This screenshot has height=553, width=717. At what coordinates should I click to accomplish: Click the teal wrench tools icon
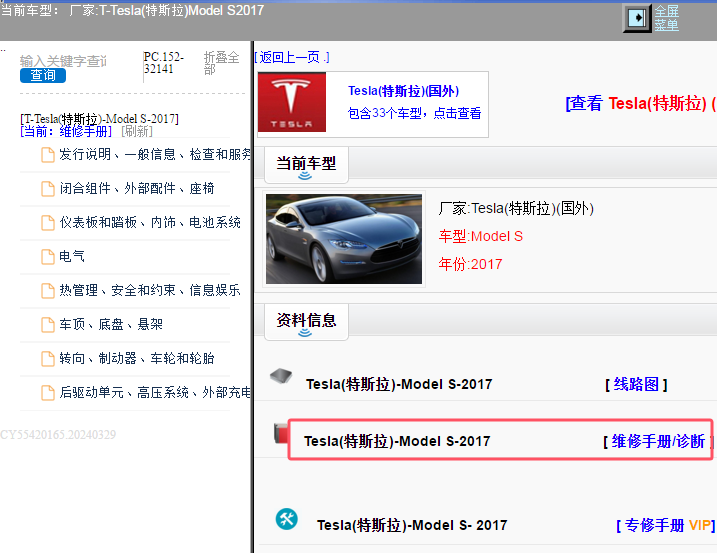coord(287,519)
